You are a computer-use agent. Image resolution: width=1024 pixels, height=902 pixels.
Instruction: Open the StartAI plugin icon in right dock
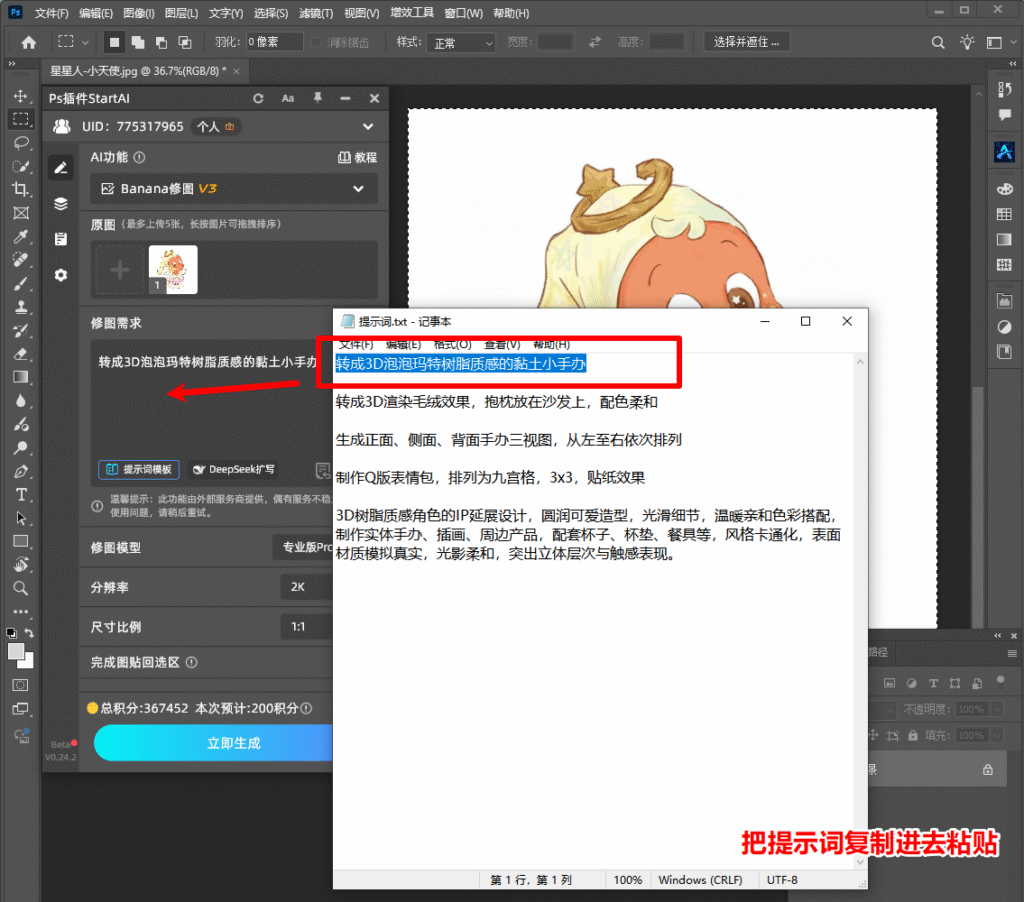(1004, 152)
